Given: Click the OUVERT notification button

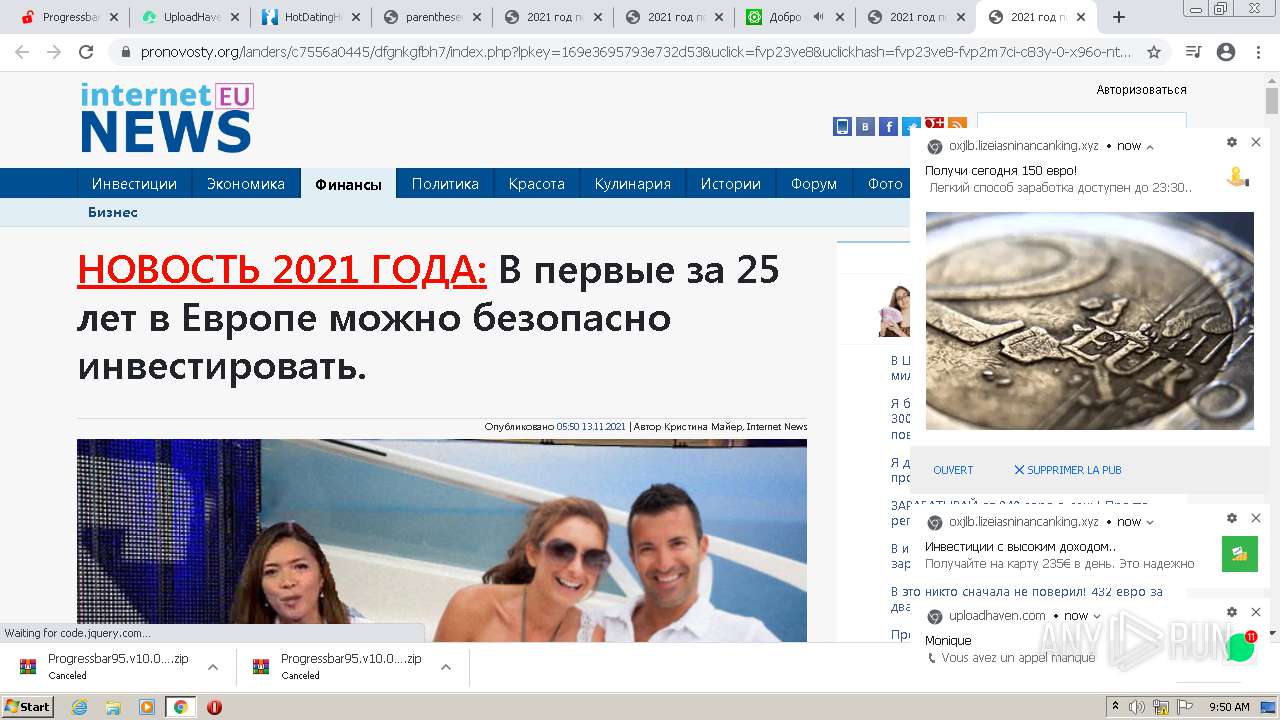Looking at the screenshot, I should coord(953,470).
